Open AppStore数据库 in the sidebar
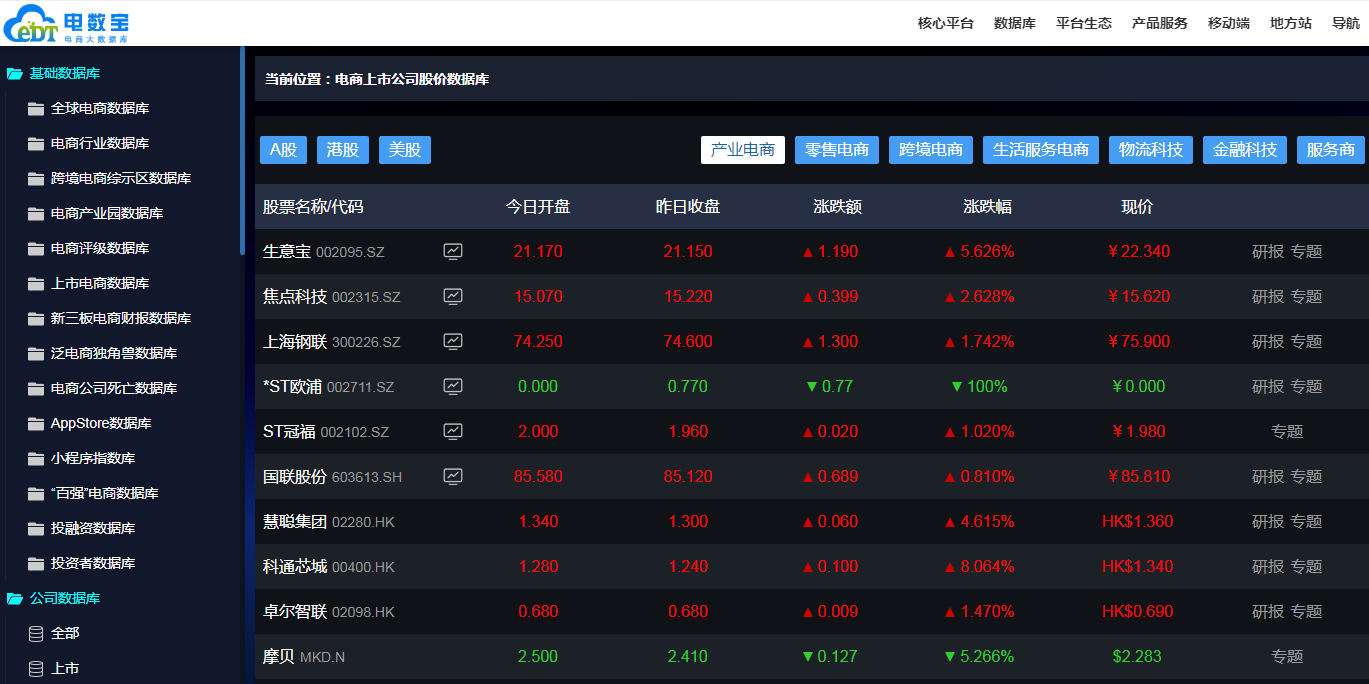1369x684 pixels. [101, 423]
